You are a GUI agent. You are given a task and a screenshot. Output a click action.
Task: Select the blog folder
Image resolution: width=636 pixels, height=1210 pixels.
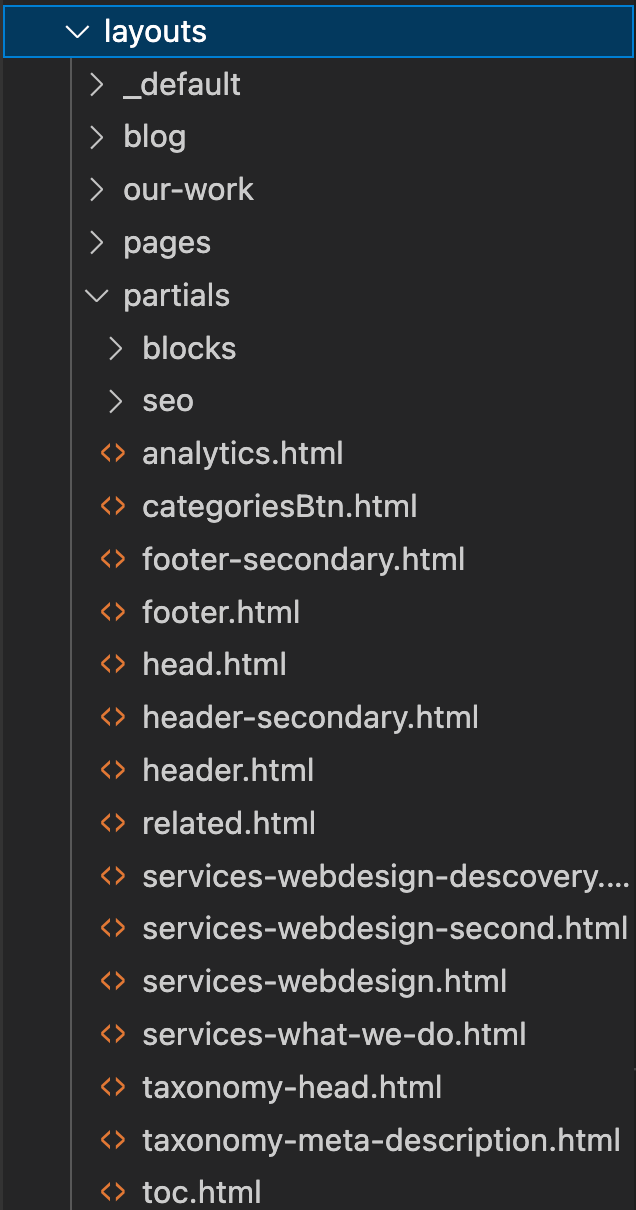click(154, 137)
